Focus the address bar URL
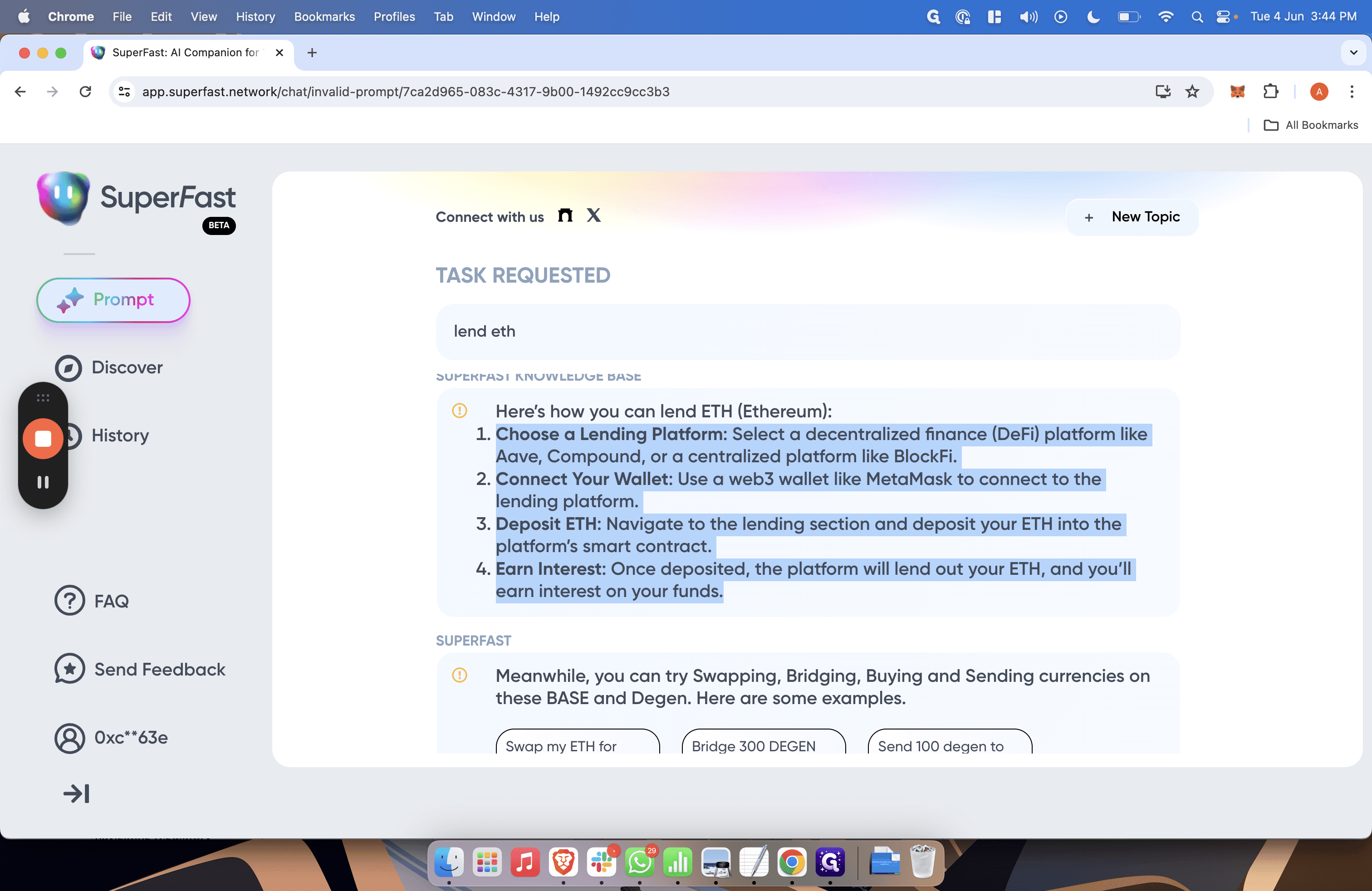This screenshot has height=891, width=1372. click(405, 92)
